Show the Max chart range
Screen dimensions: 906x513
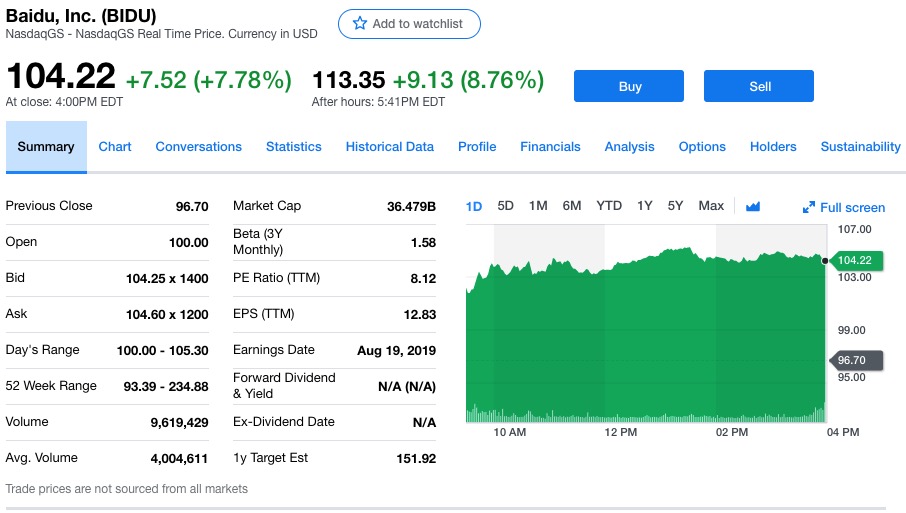711,206
